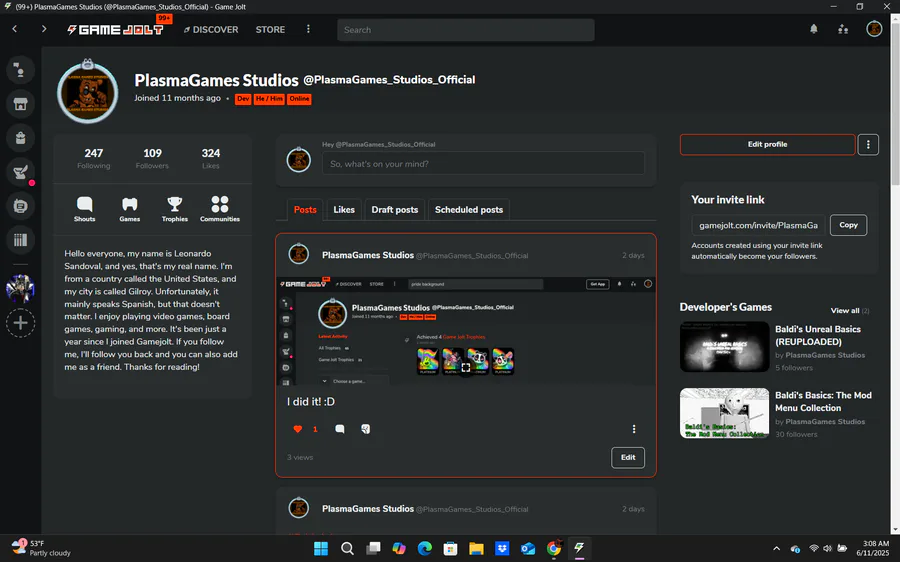900x562 pixels.
Task: Select the Posts tab
Action: point(305,210)
